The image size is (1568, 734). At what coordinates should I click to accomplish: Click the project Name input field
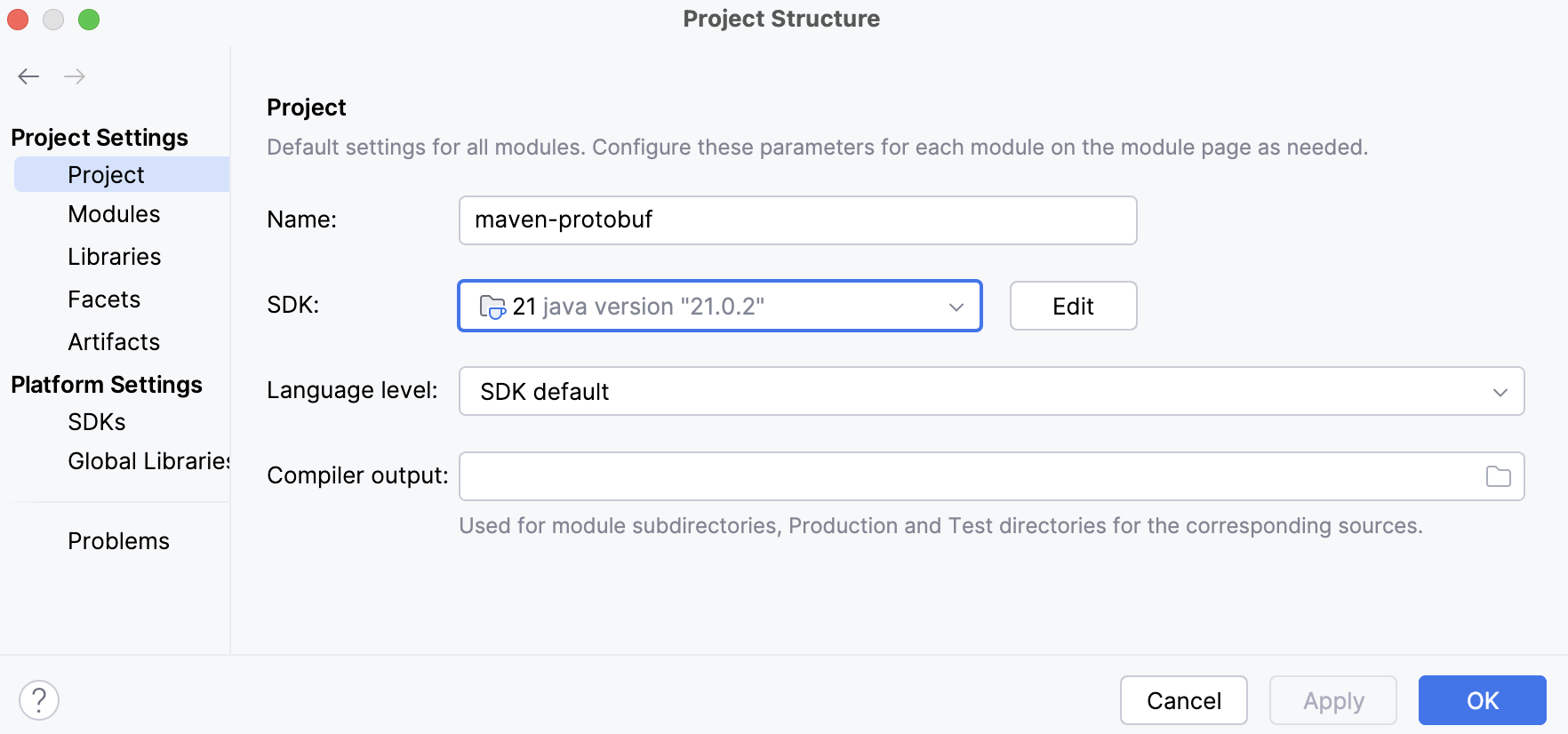(x=797, y=220)
